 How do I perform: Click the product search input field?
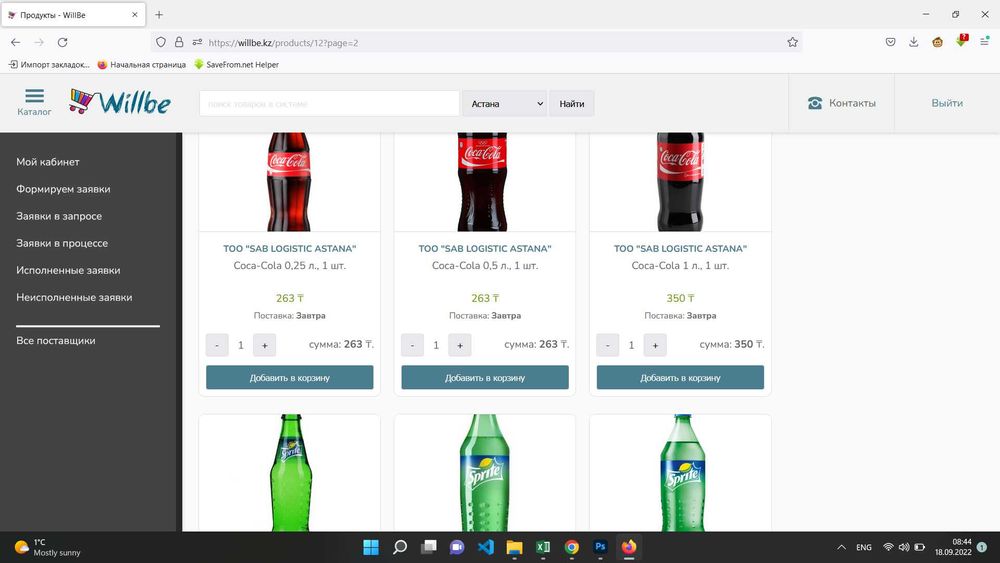pyautogui.click(x=329, y=103)
